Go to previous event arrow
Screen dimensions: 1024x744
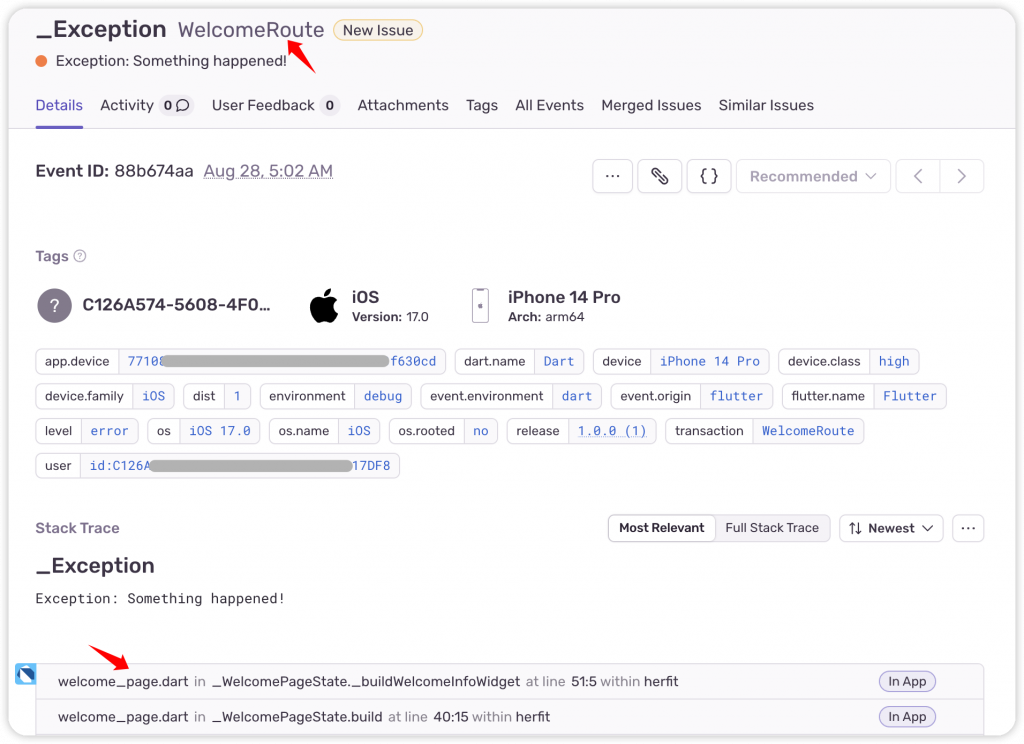[918, 176]
